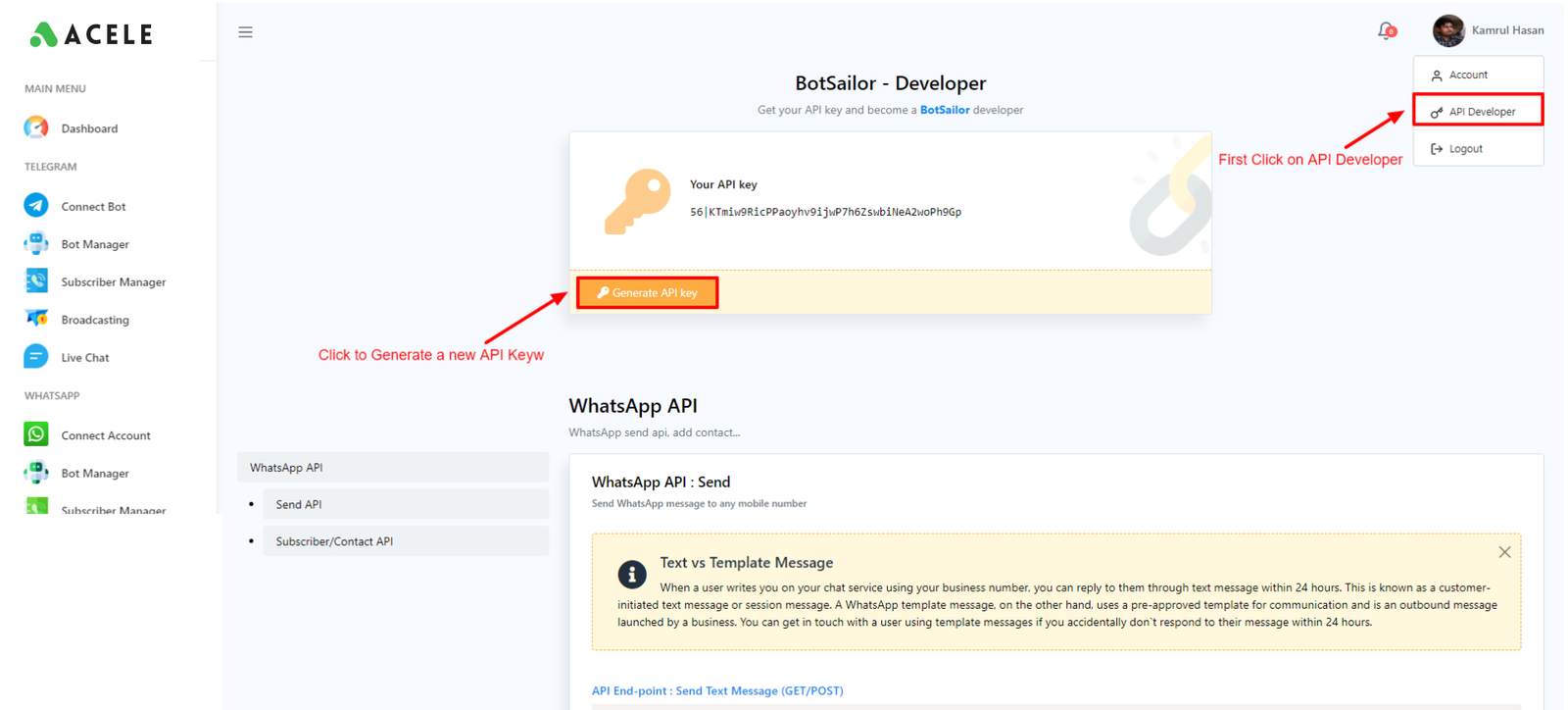Open API End-point Send Text Message link
The width and height of the screenshot is (1568, 710).
(x=717, y=690)
